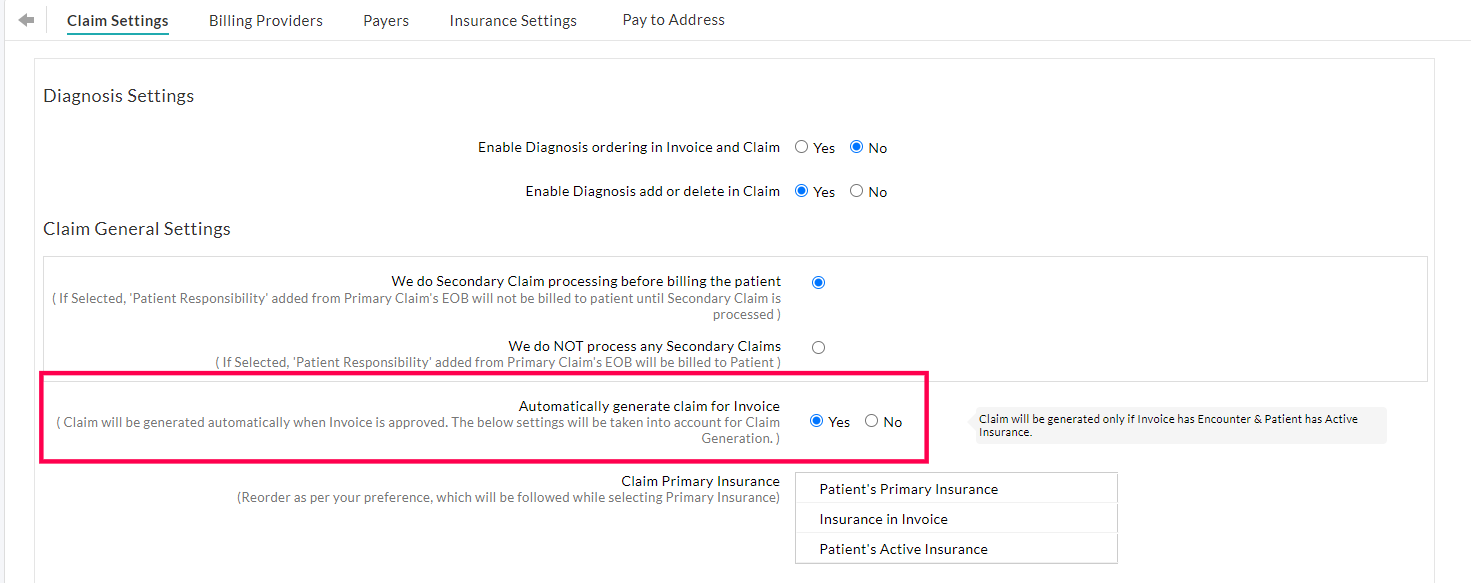This screenshot has height=583, width=1471.
Task: Open the Insurance Settings tab
Action: pyautogui.click(x=512, y=20)
